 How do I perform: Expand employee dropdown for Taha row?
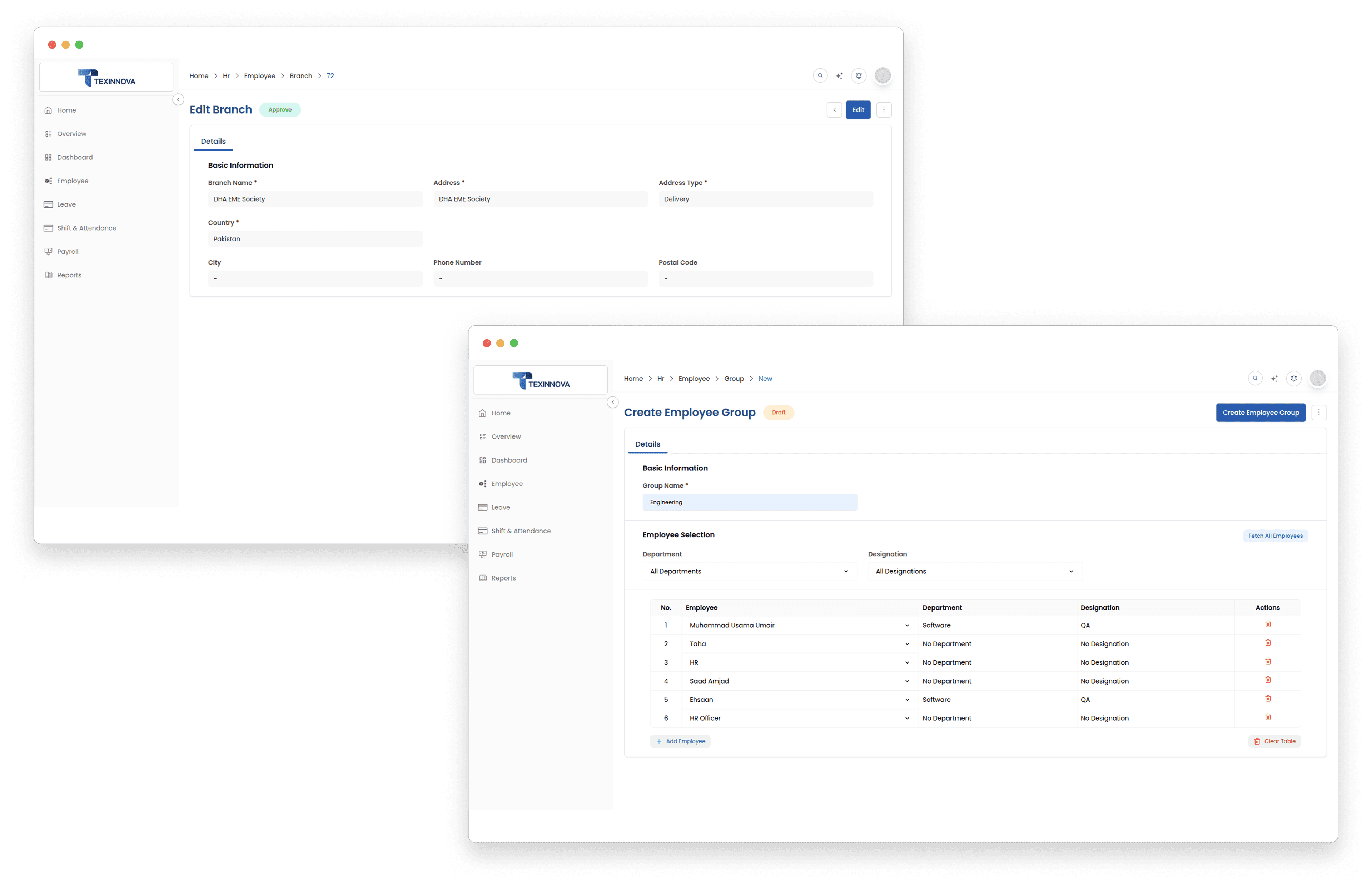pos(907,644)
